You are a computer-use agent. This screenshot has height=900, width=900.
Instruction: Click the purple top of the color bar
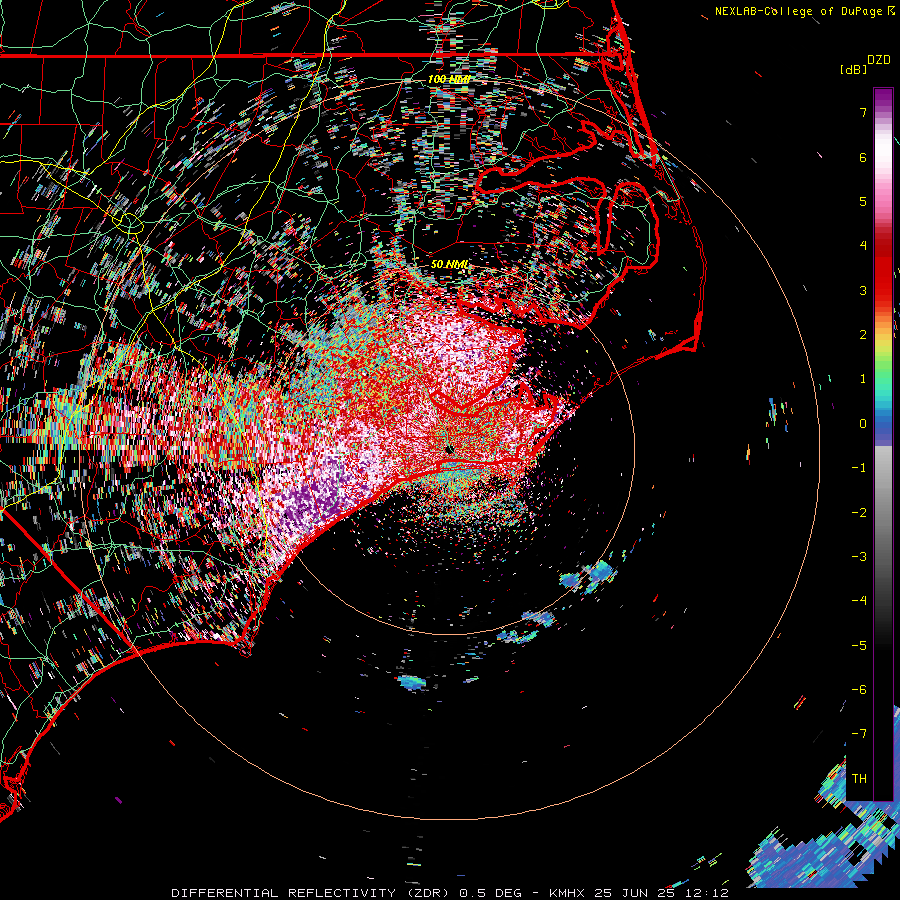[x=883, y=99]
